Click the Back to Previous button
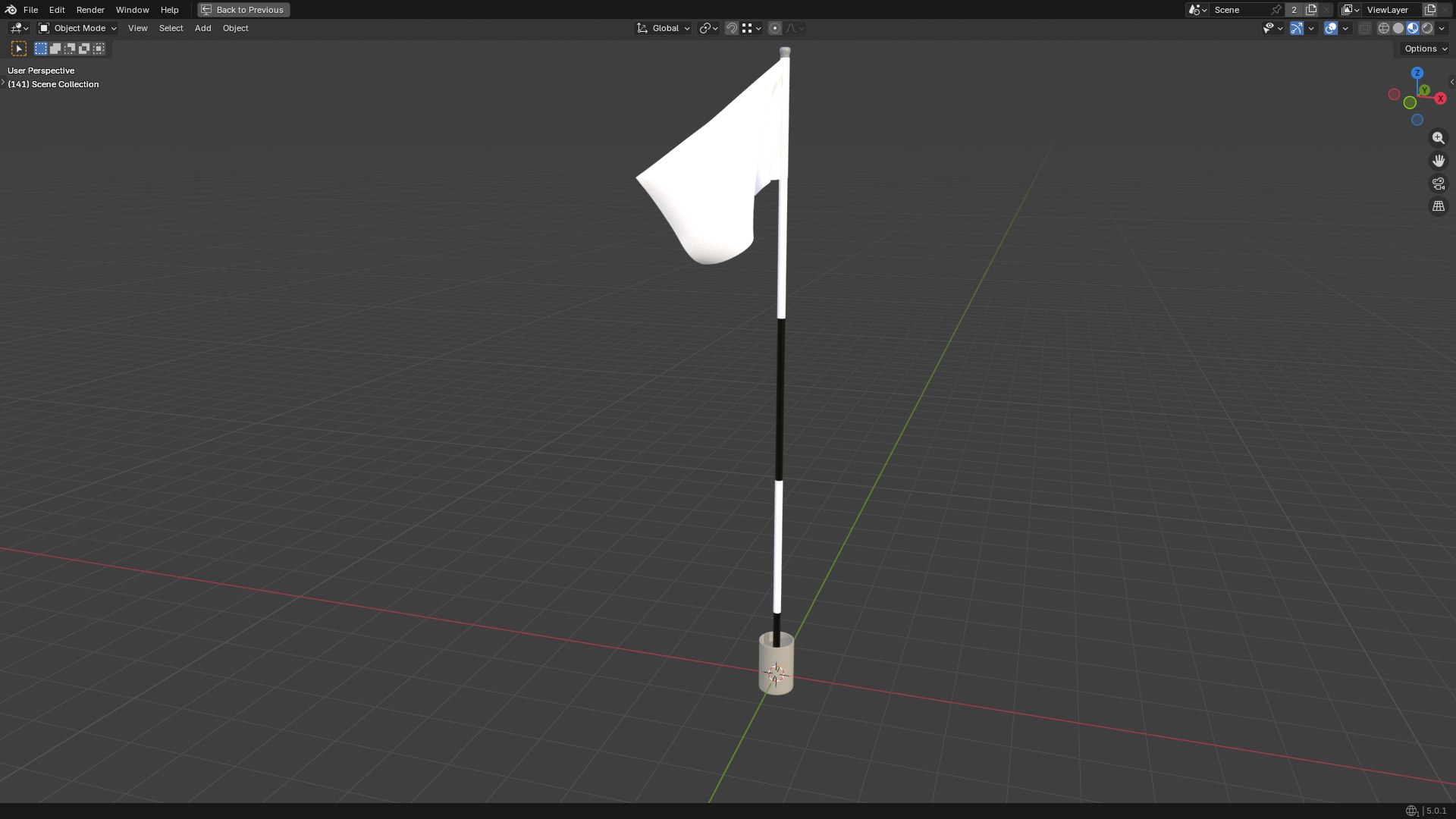 tap(243, 10)
